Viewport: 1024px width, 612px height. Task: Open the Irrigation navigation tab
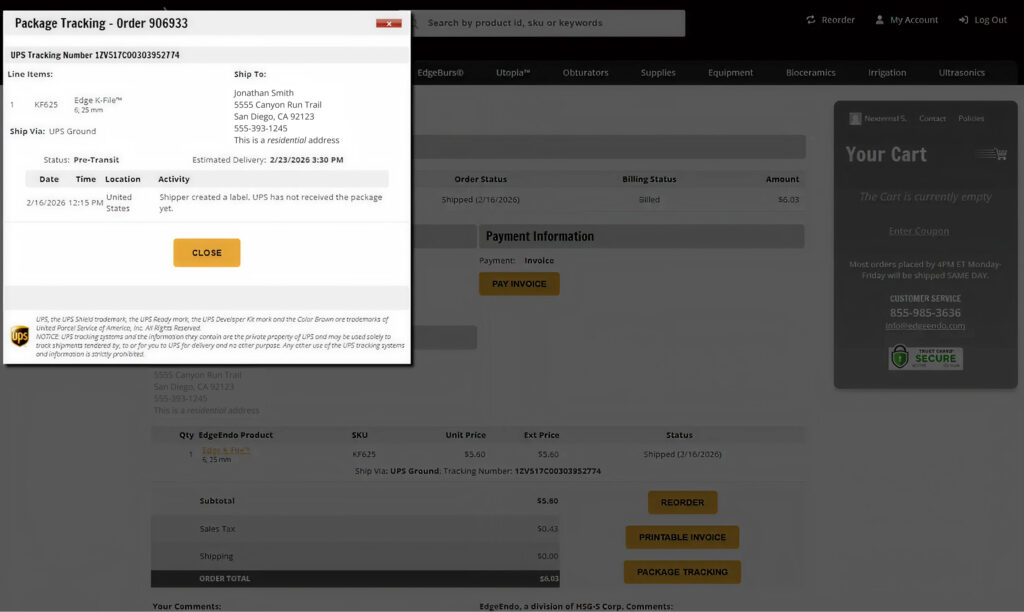pos(887,72)
